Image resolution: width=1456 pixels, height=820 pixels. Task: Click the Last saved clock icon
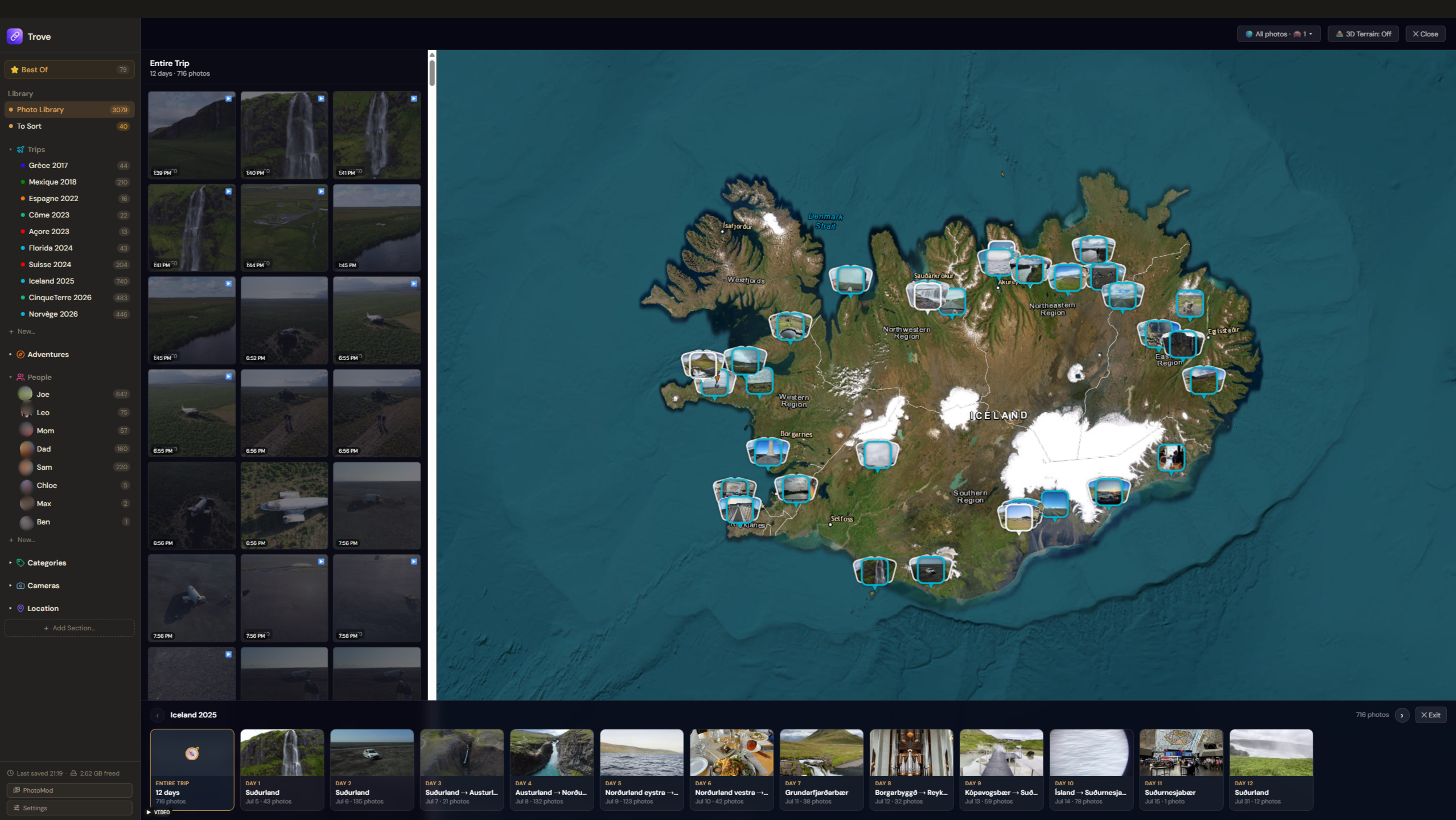point(10,773)
